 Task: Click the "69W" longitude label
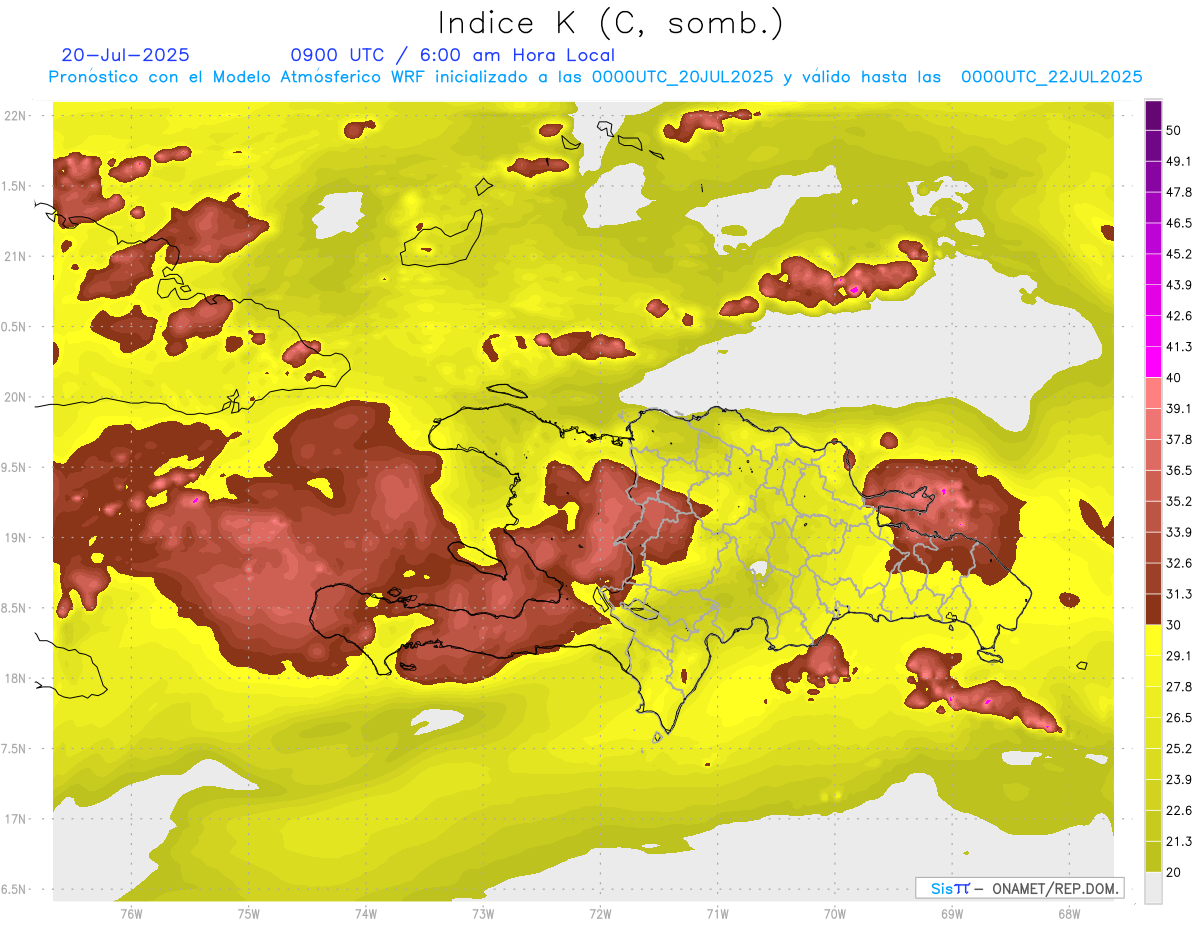pyautogui.click(x=952, y=913)
